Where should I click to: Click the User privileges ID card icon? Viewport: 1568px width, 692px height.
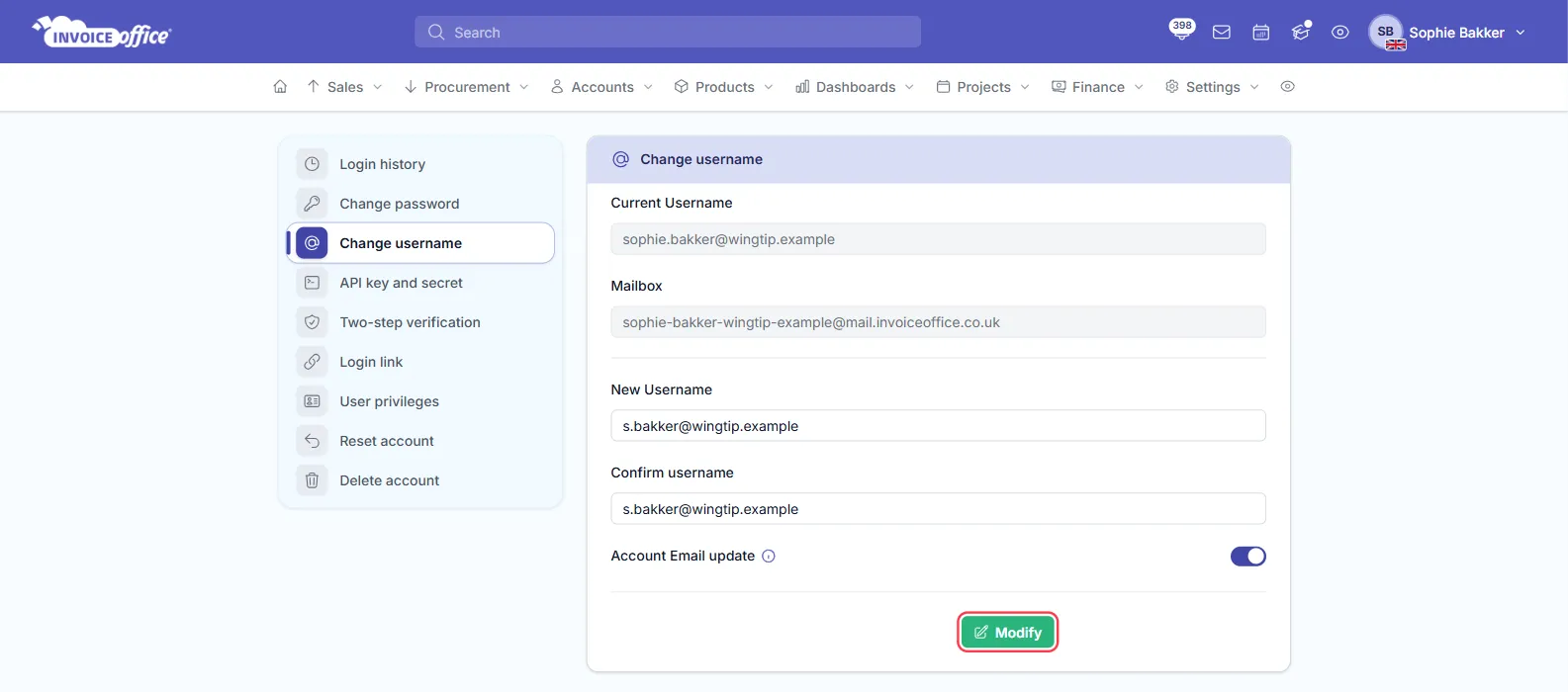(312, 401)
